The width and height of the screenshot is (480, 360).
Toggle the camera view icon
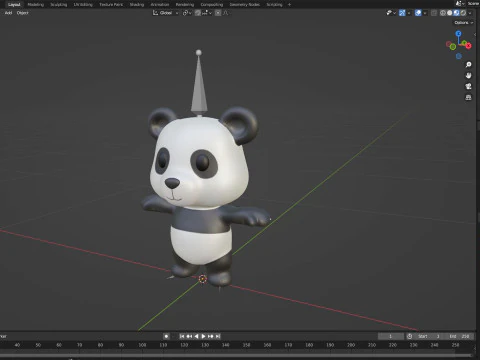[468, 87]
